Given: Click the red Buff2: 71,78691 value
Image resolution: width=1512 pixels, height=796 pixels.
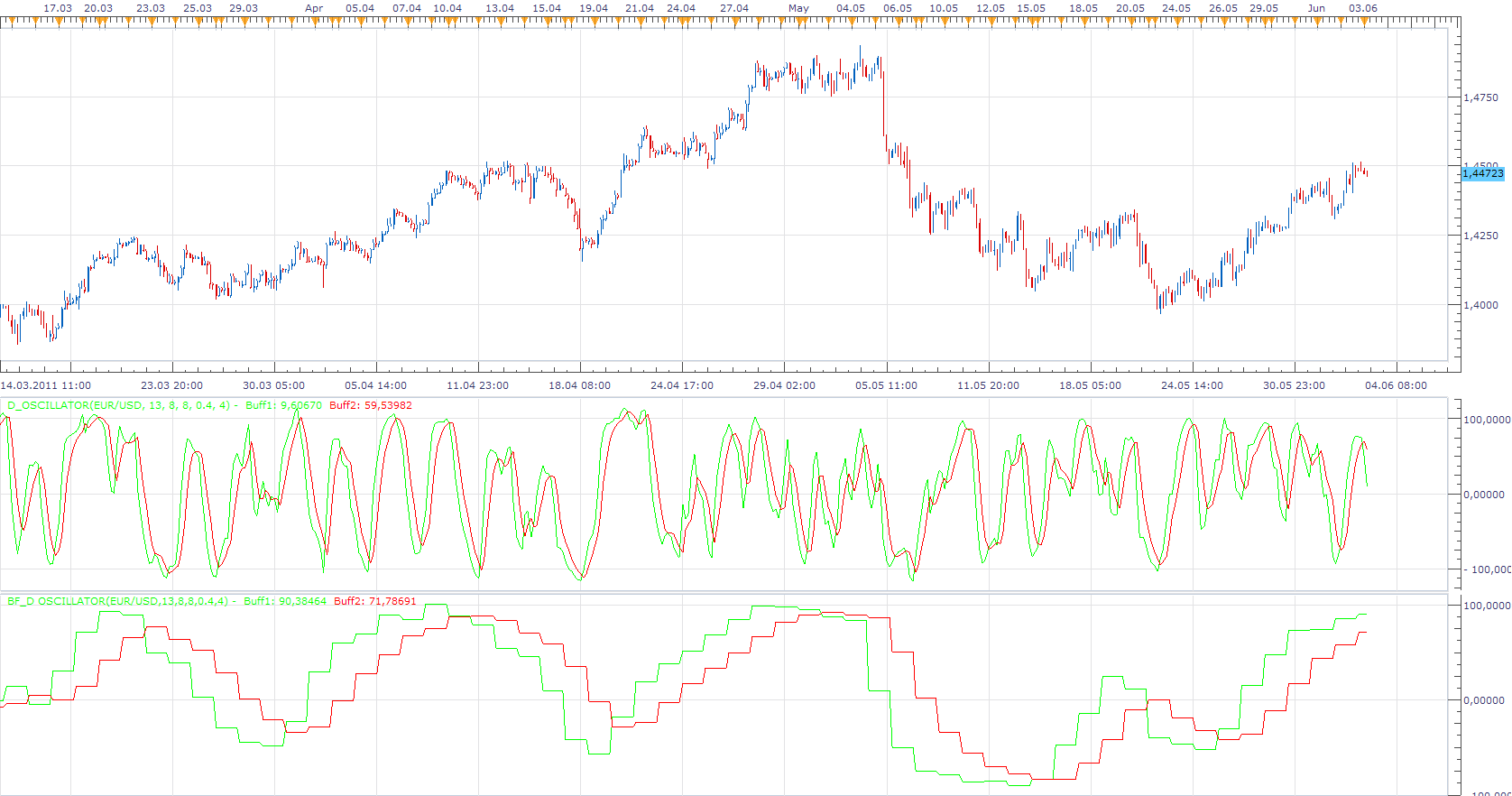Looking at the screenshot, I should tap(375, 601).
